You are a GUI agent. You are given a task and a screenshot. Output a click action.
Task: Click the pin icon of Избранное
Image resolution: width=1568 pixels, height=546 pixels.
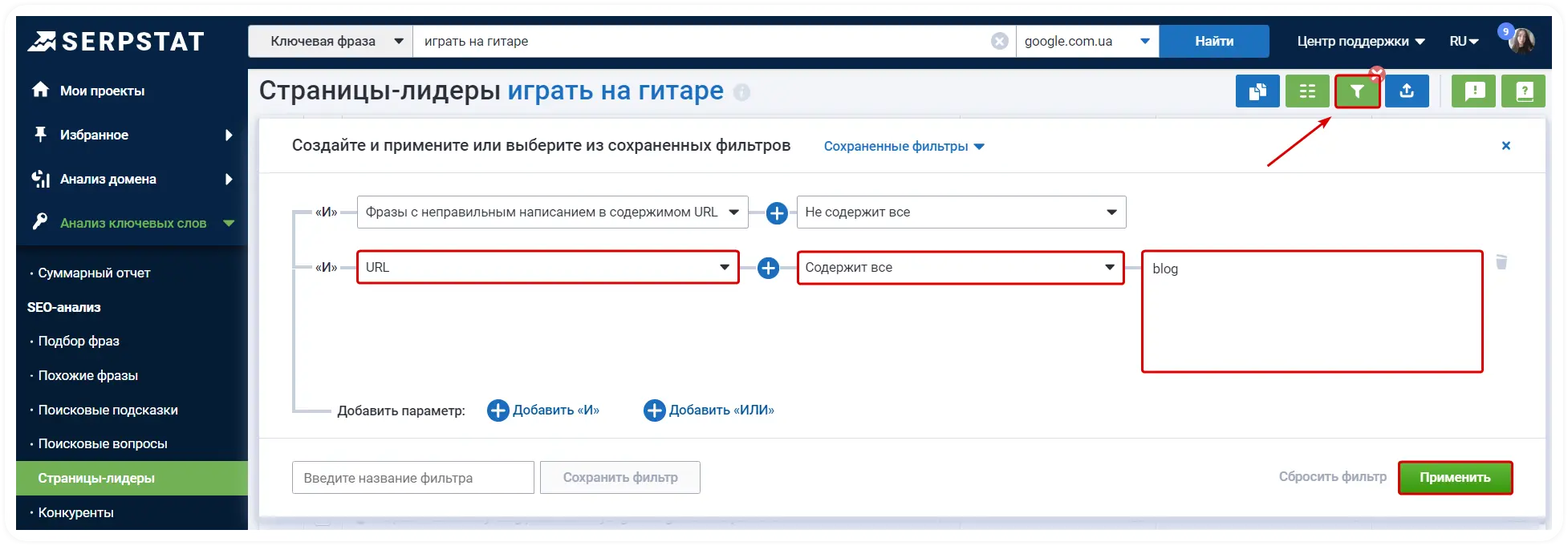(x=40, y=134)
